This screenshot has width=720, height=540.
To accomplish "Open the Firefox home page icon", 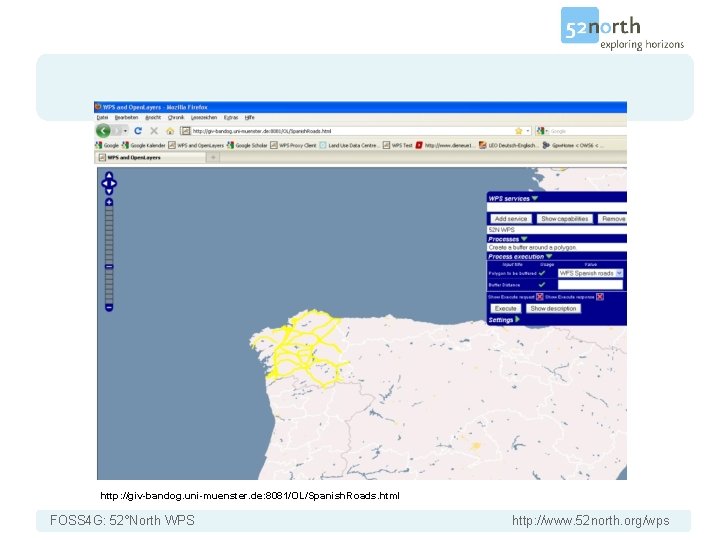I will (x=170, y=131).
